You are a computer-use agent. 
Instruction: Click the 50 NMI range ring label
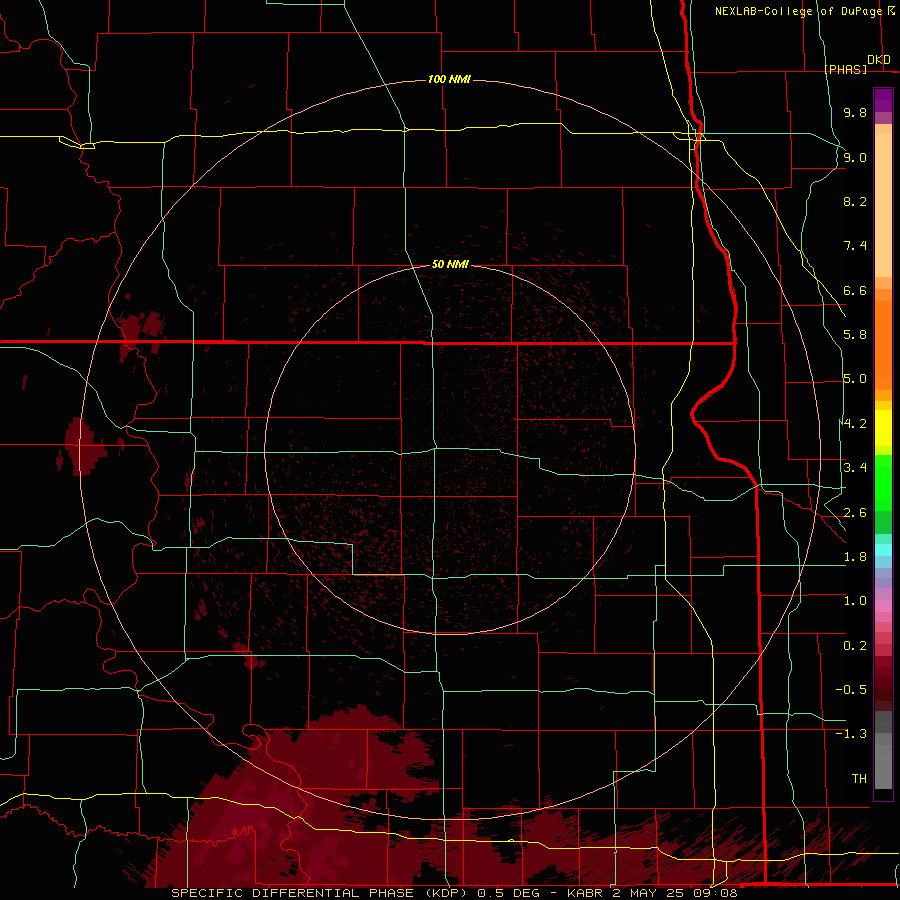click(x=450, y=264)
